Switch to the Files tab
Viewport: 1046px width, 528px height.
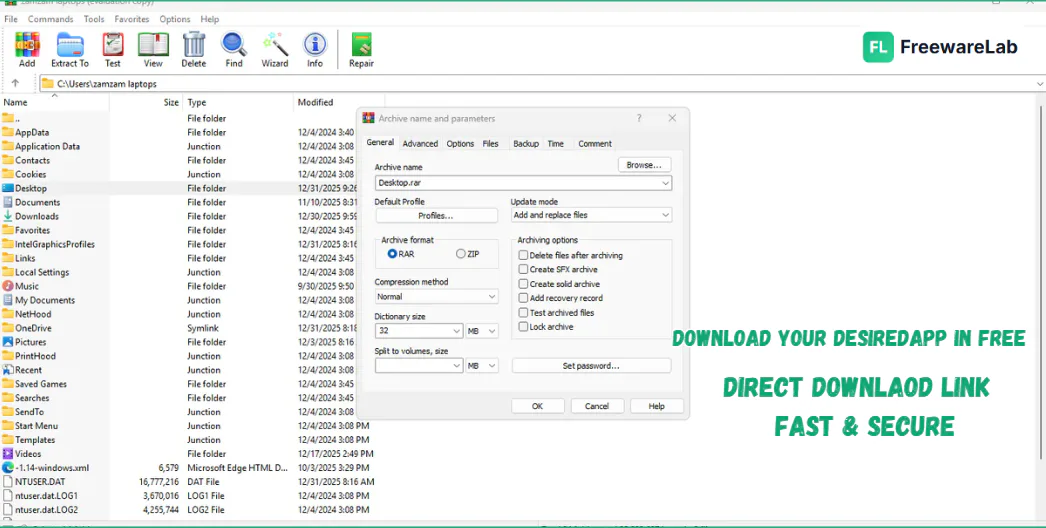coord(490,144)
